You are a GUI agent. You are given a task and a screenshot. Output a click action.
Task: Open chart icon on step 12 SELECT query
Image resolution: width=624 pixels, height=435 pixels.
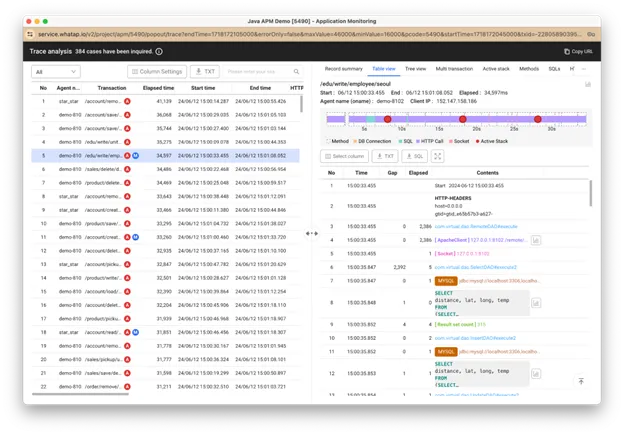click(x=536, y=374)
